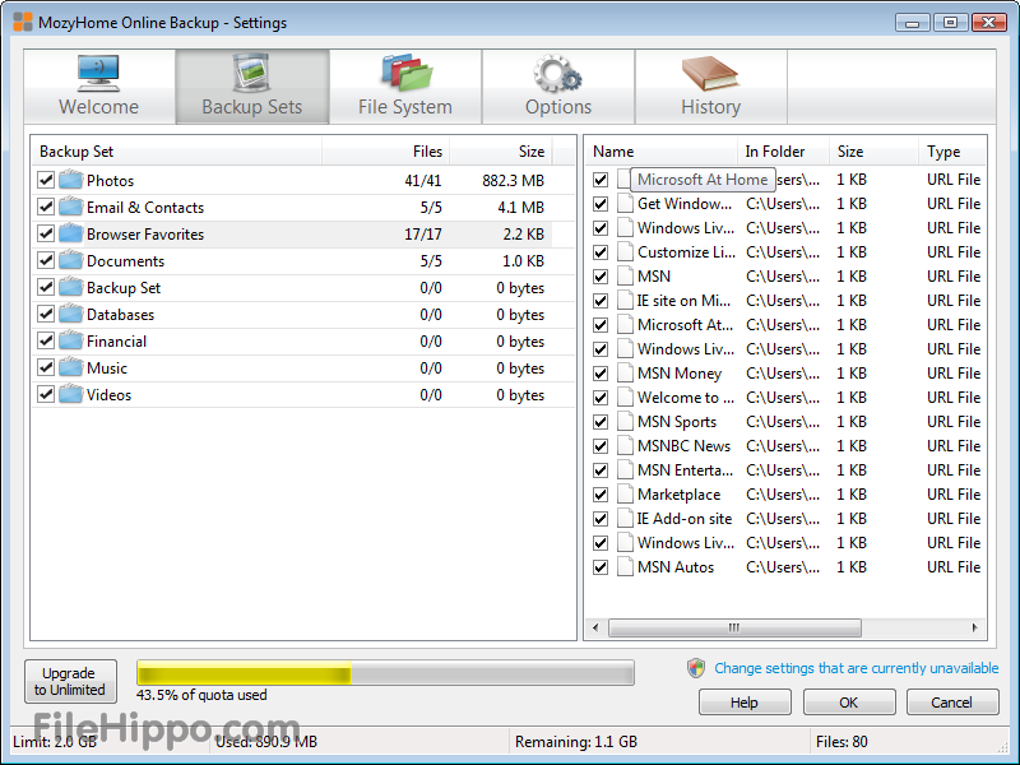Switch to the Backup Sets tab
Screen dimensions: 1020x765
(x=252, y=87)
